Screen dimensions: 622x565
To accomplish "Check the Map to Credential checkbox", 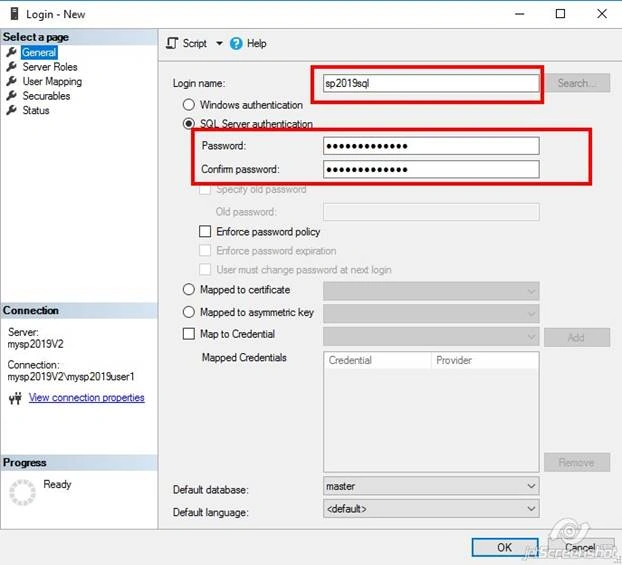I will (189, 334).
